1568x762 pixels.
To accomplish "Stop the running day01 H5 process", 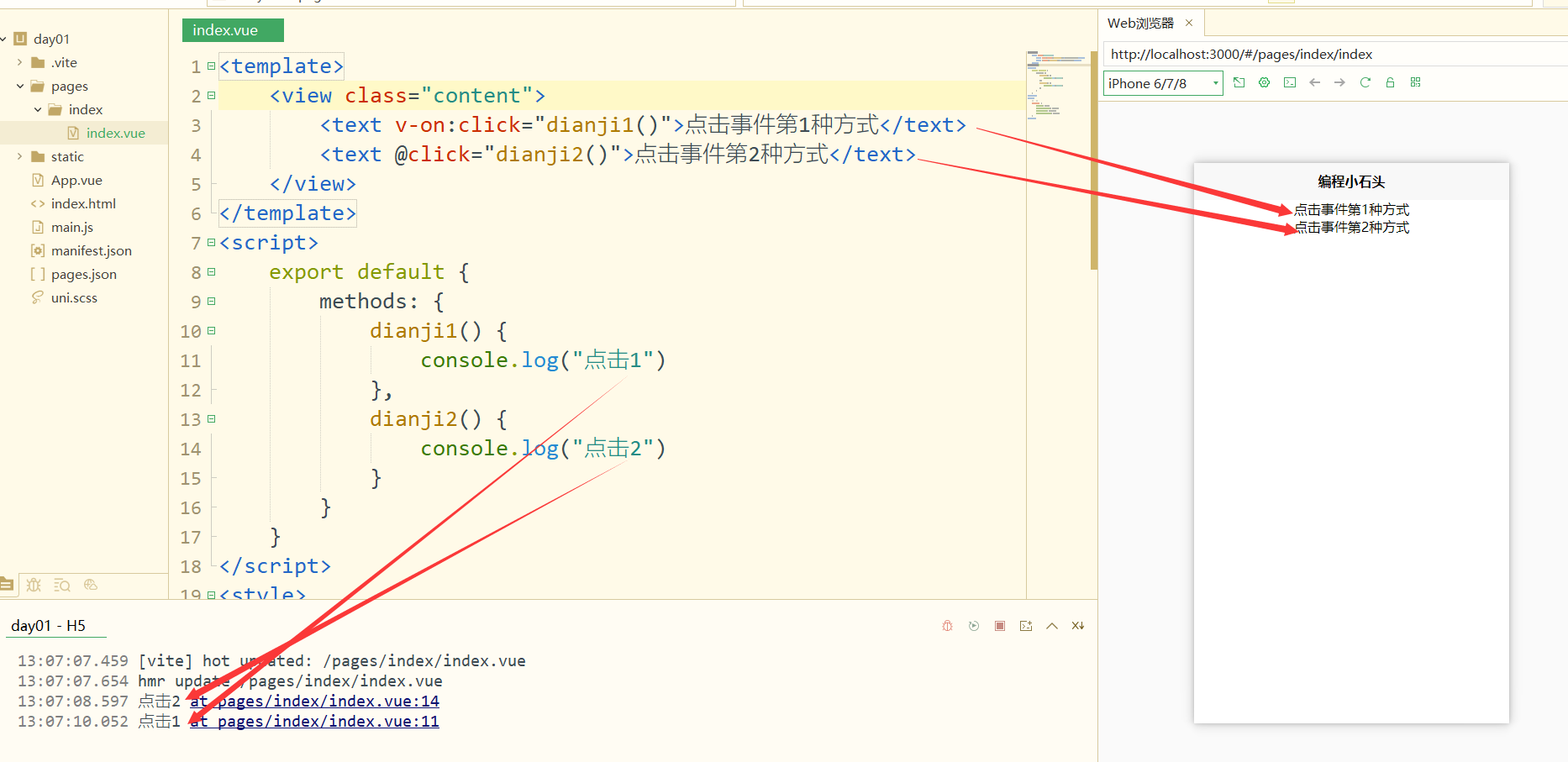I will tap(999, 626).
